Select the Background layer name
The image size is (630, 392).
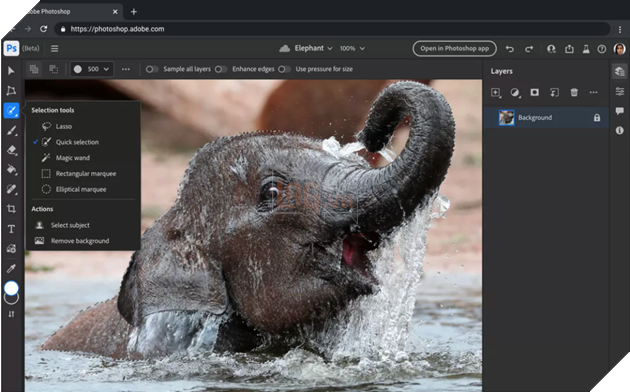(535, 118)
